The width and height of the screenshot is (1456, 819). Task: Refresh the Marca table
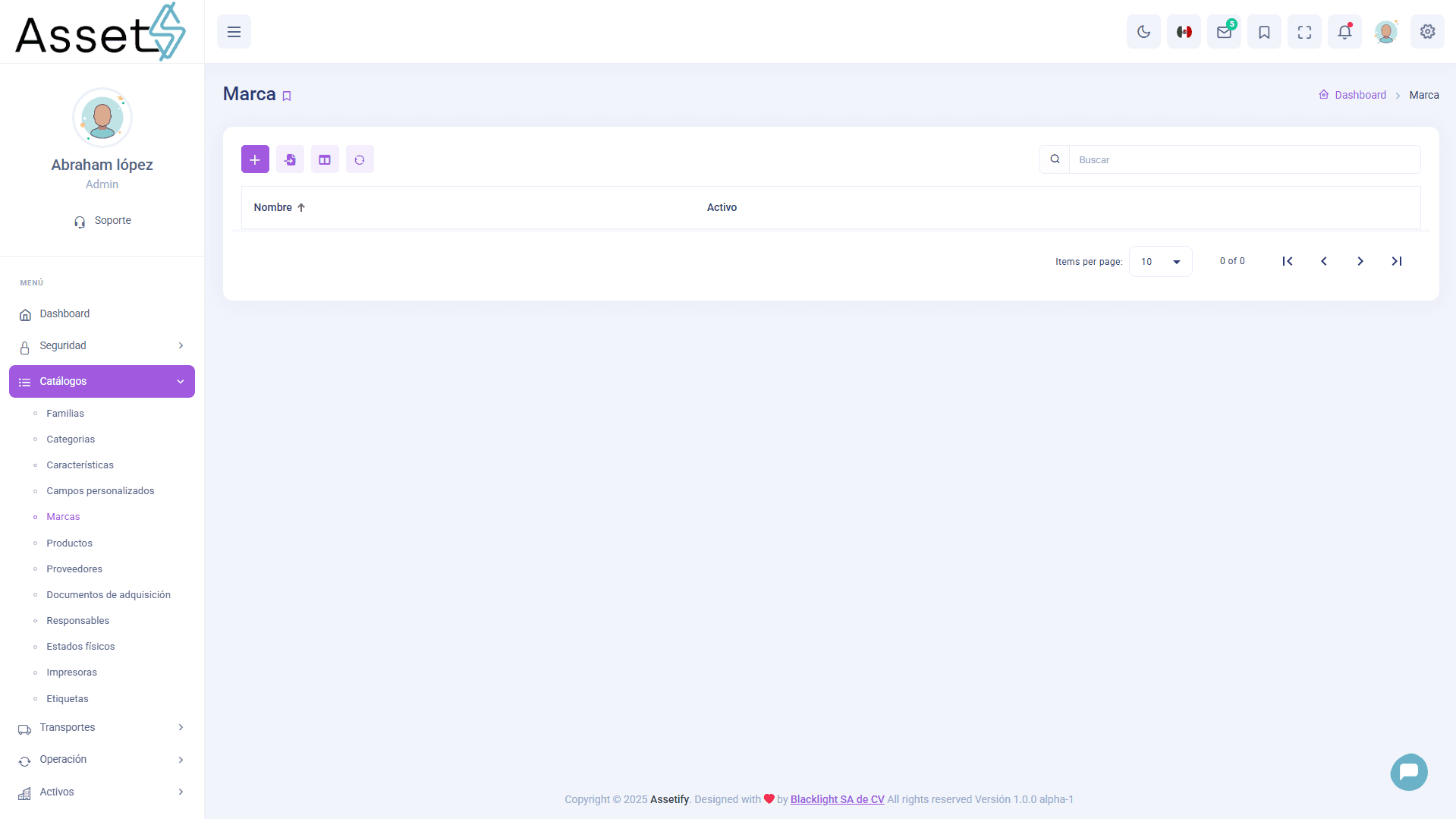[x=360, y=159]
